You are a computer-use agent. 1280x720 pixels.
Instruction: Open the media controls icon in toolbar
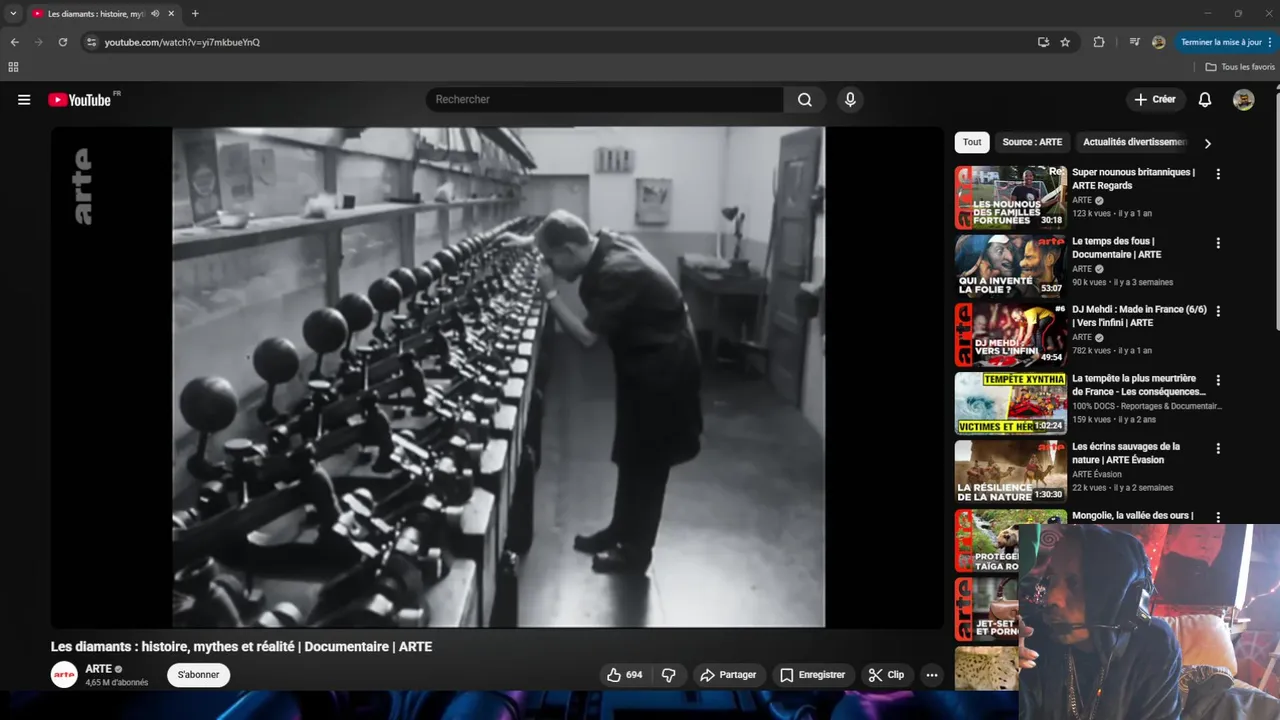(1134, 42)
